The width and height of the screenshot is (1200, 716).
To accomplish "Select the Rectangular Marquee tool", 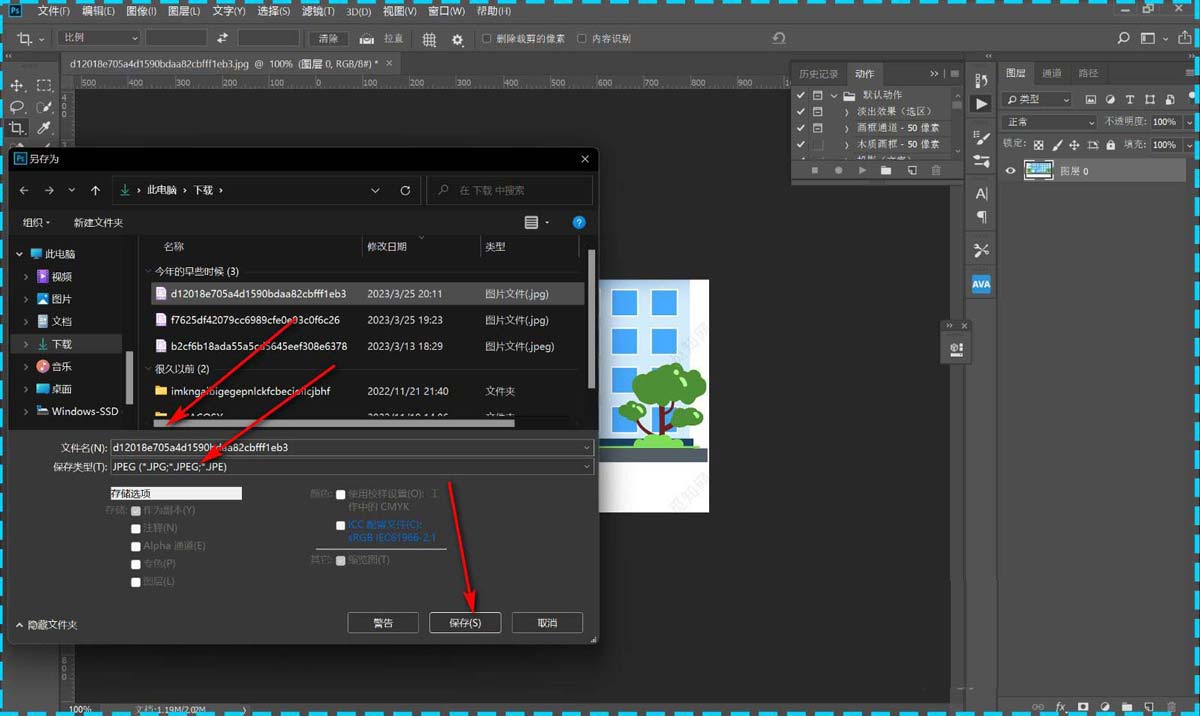I will [x=44, y=85].
